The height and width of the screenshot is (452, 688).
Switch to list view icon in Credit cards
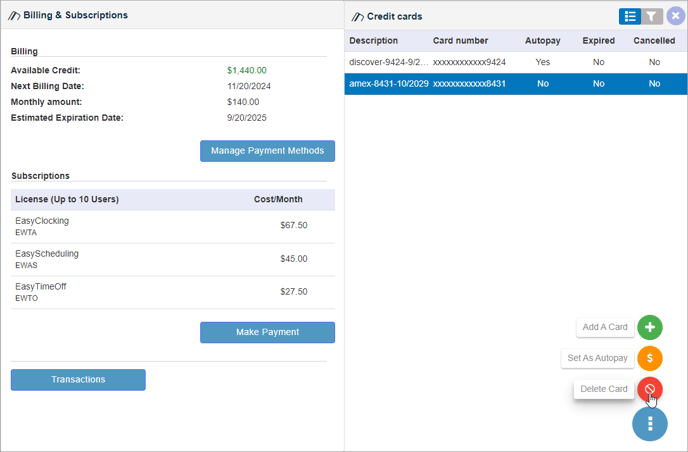(x=630, y=16)
